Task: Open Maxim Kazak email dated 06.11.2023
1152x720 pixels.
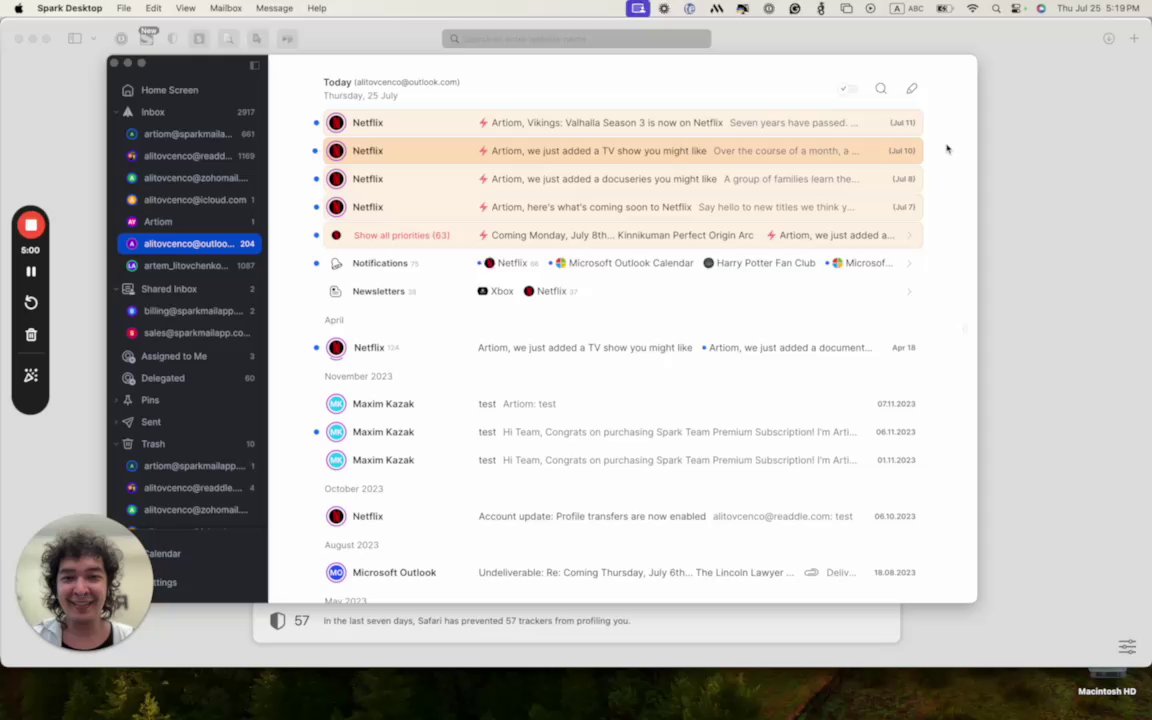Action: 623,432
